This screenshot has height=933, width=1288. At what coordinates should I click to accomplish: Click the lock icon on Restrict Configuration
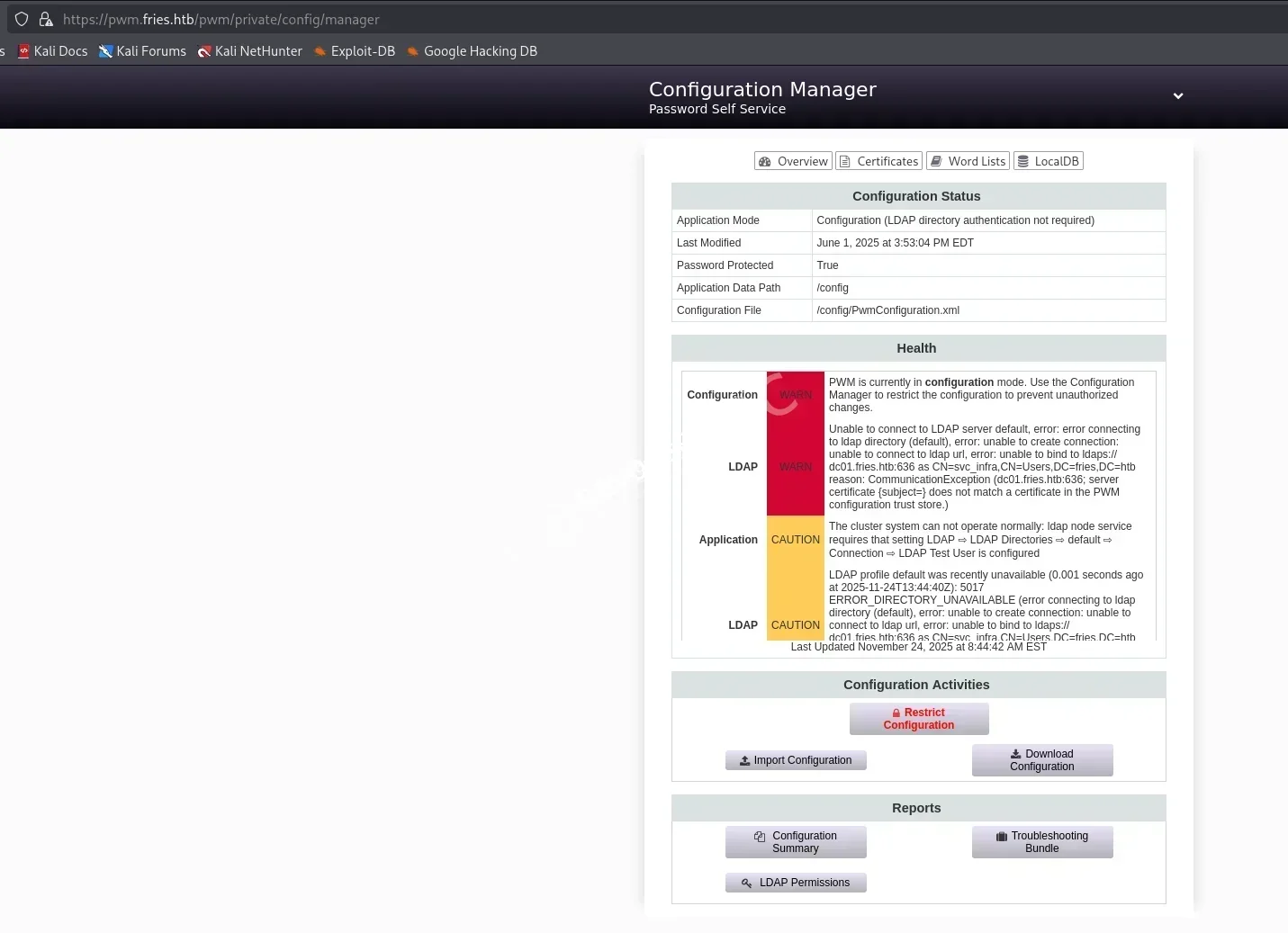(x=896, y=713)
